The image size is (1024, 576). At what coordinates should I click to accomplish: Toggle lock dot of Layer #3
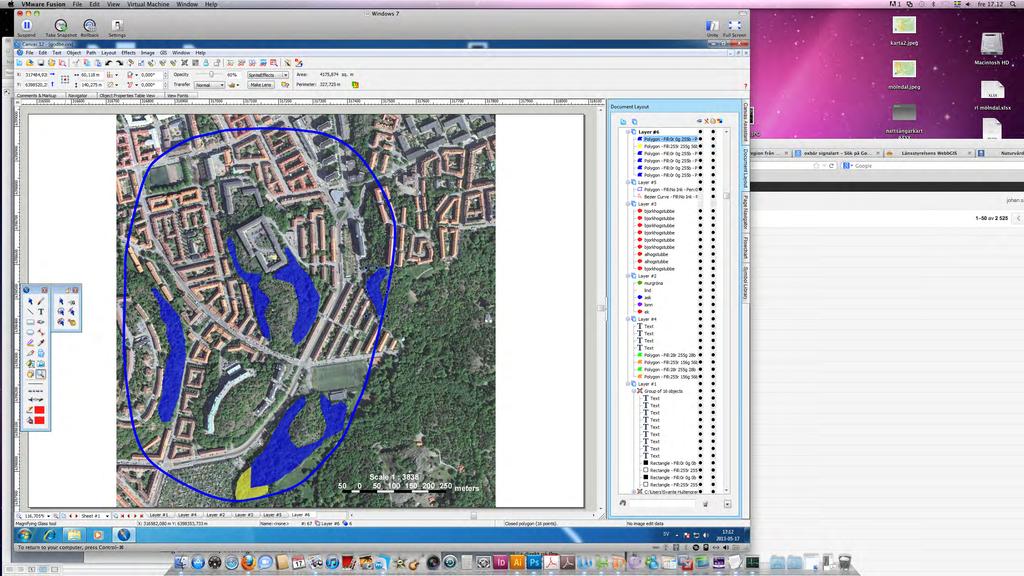[x=713, y=204]
